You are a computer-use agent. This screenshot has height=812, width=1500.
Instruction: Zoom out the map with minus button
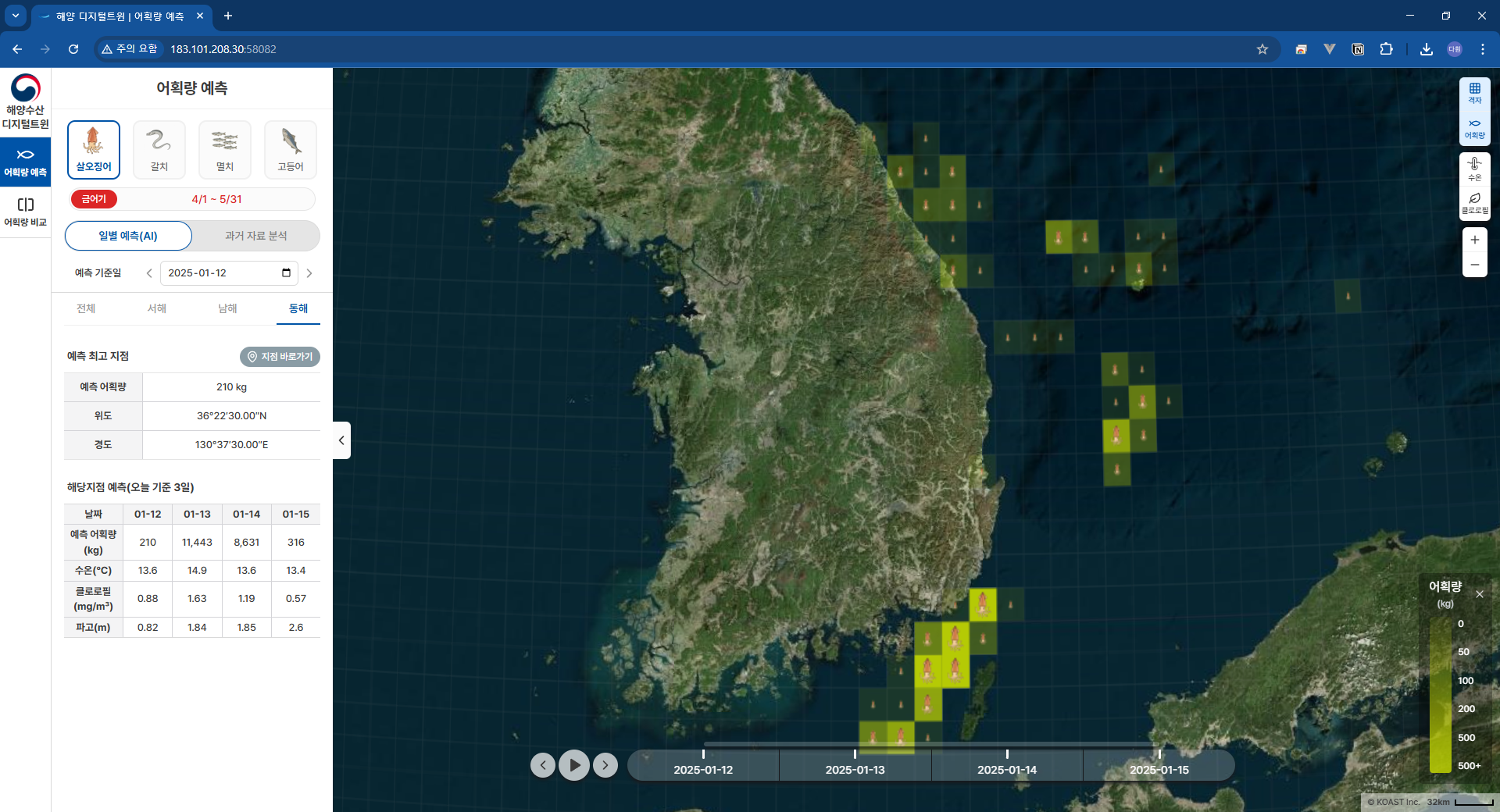click(x=1475, y=265)
